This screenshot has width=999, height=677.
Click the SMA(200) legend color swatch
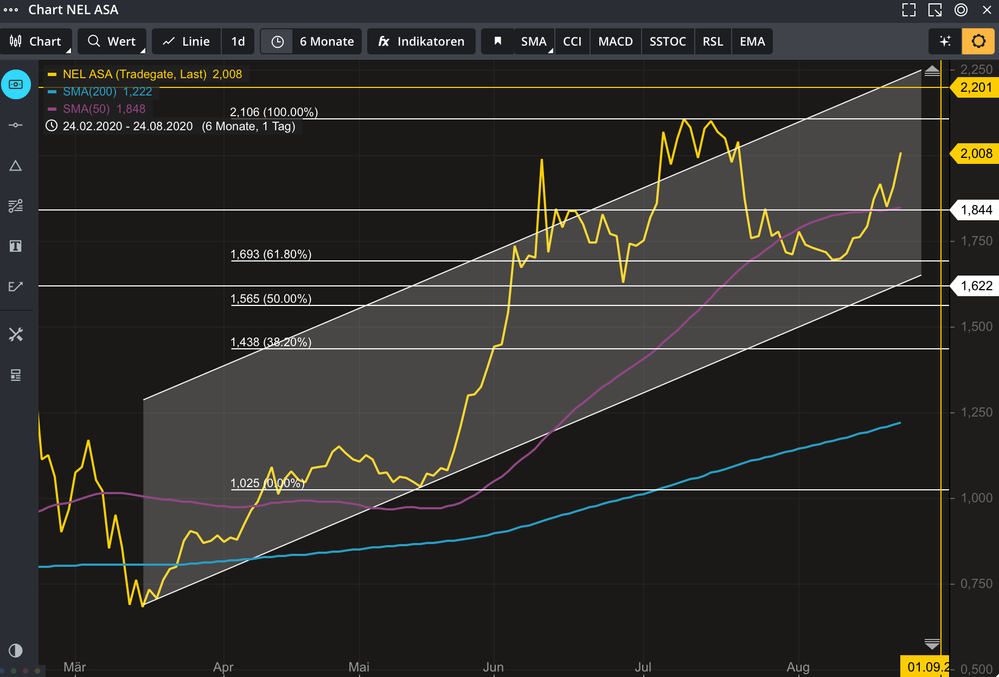pyautogui.click(x=52, y=91)
